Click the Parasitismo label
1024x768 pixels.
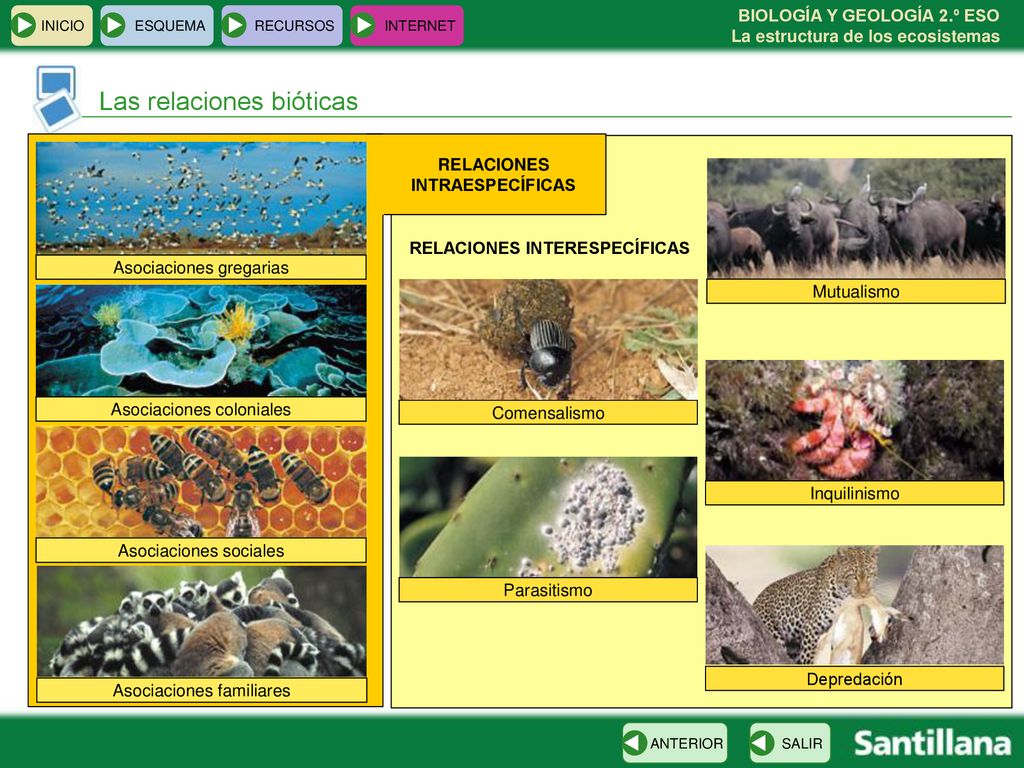point(548,590)
